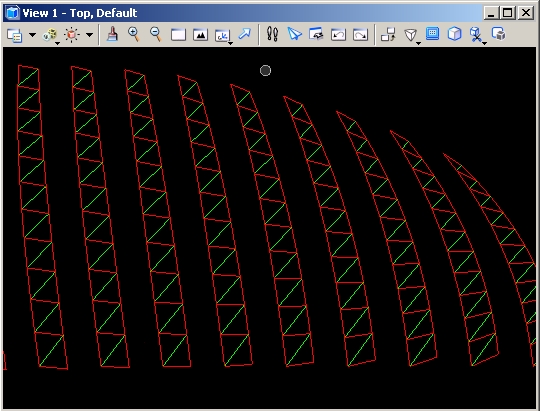Click the Adjust View Brightness sun icon
The width and height of the screenshot is (540, 411).
[72, 35]
